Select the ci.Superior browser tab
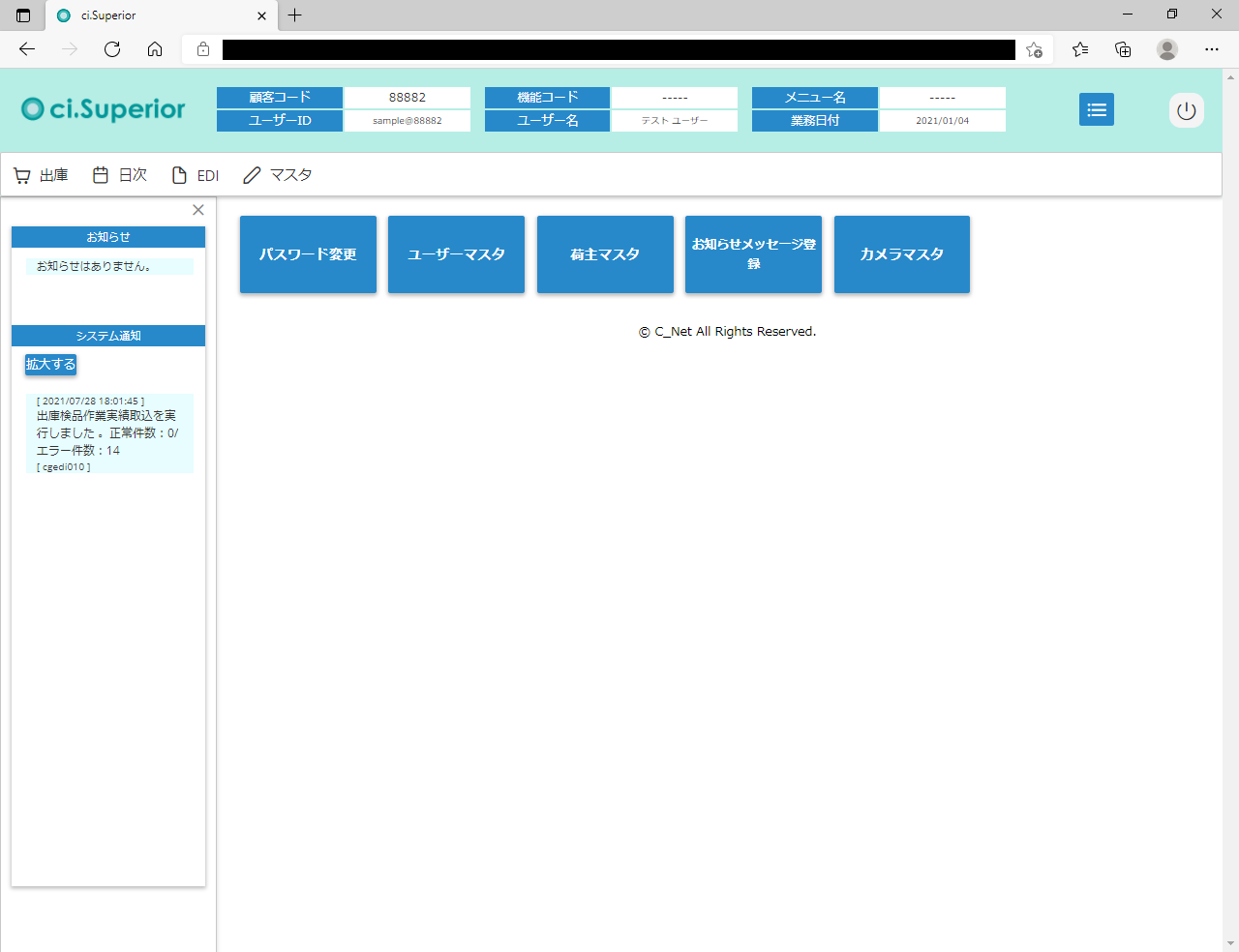 pos(162,15)
